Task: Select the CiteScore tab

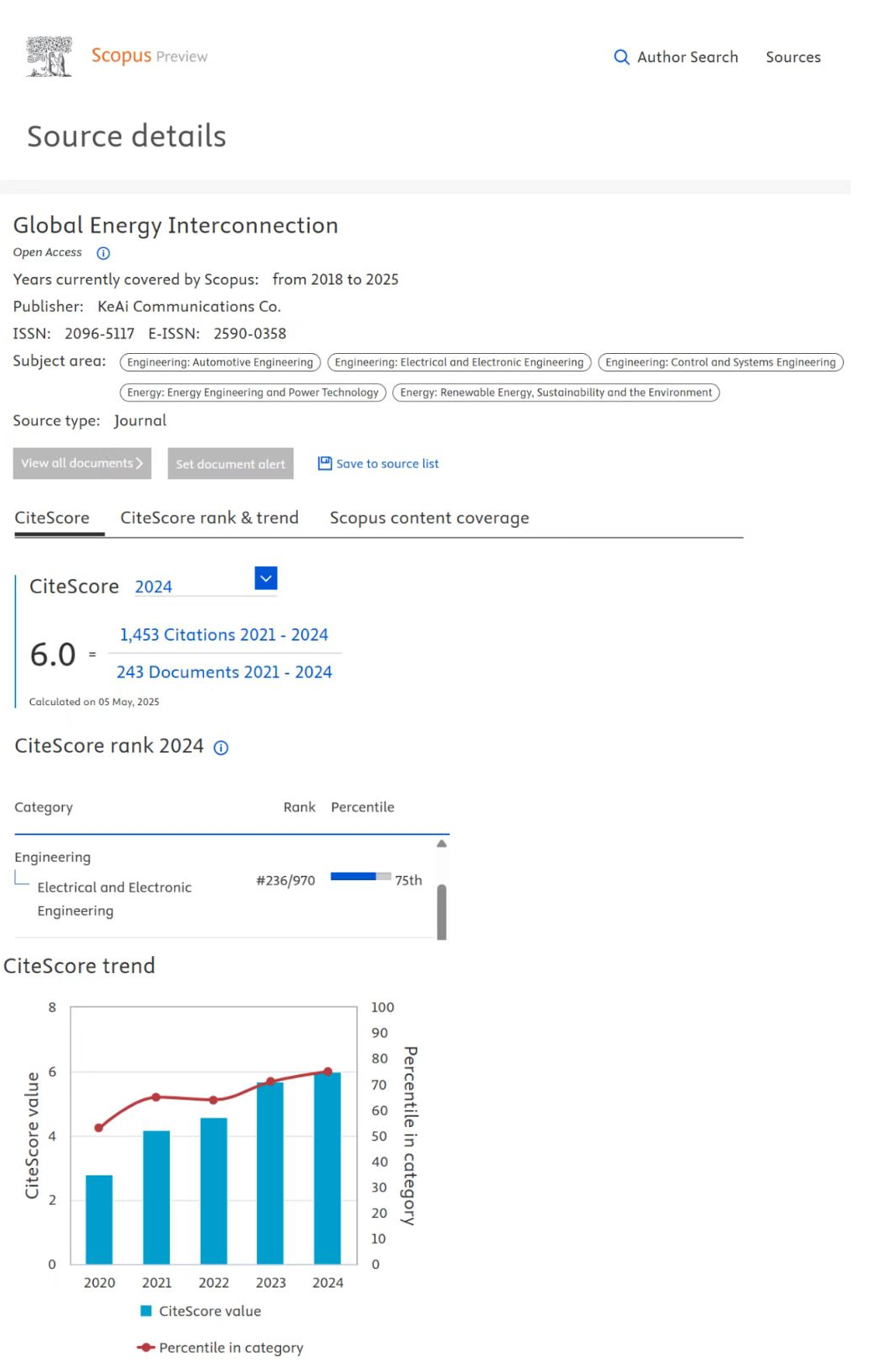Action: coord(52,518)
